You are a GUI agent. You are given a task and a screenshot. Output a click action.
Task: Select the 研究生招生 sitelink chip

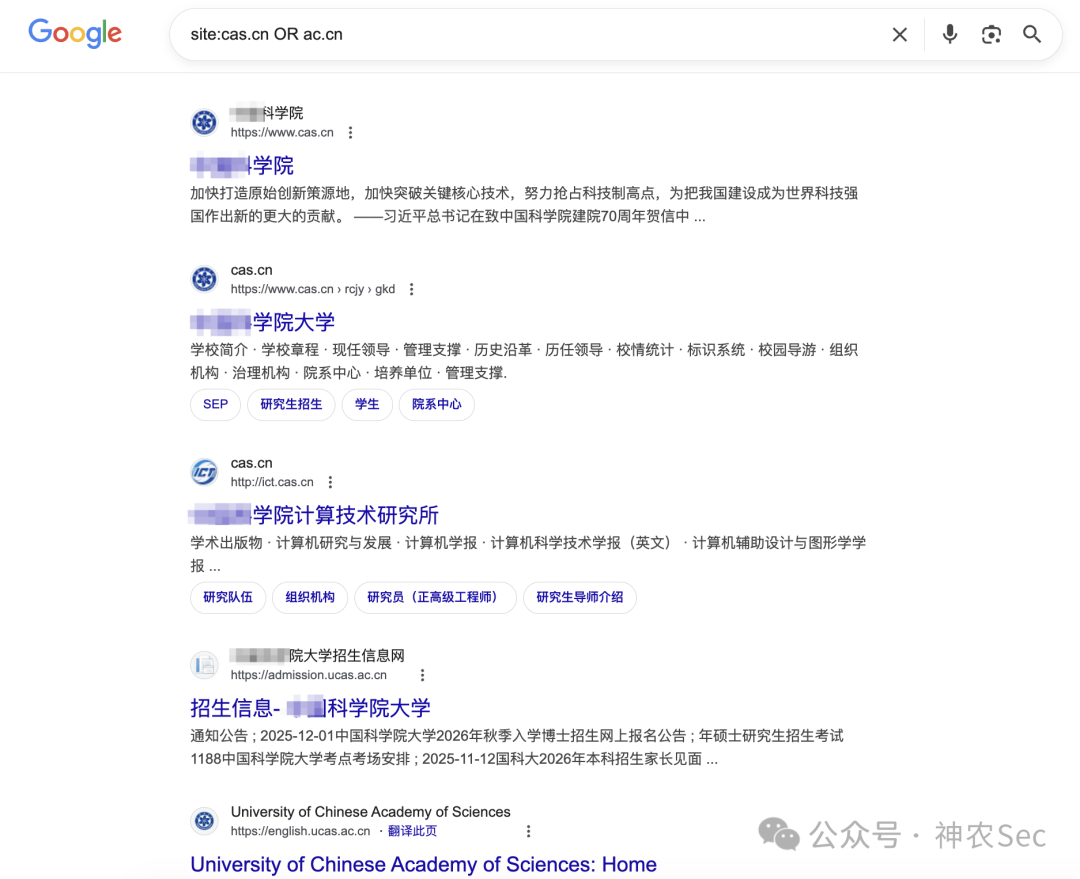point(291,405)
